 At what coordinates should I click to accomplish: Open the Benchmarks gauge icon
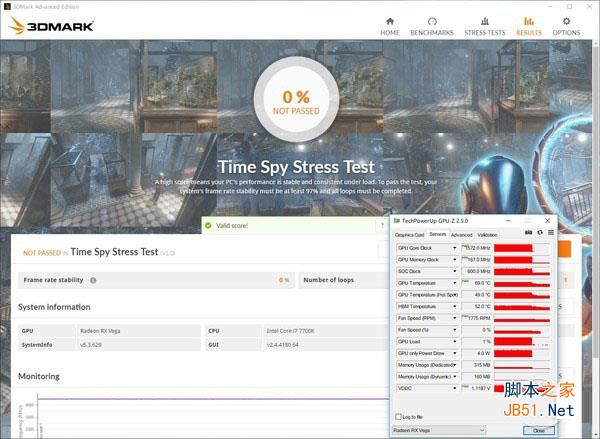coord(432,21)
